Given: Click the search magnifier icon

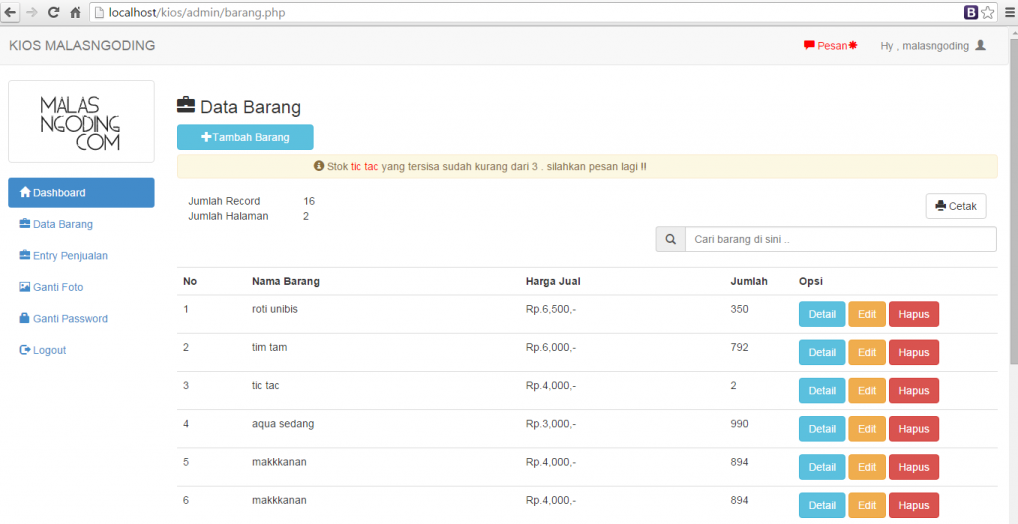Looking at the screenshot, I should [670, 240].
